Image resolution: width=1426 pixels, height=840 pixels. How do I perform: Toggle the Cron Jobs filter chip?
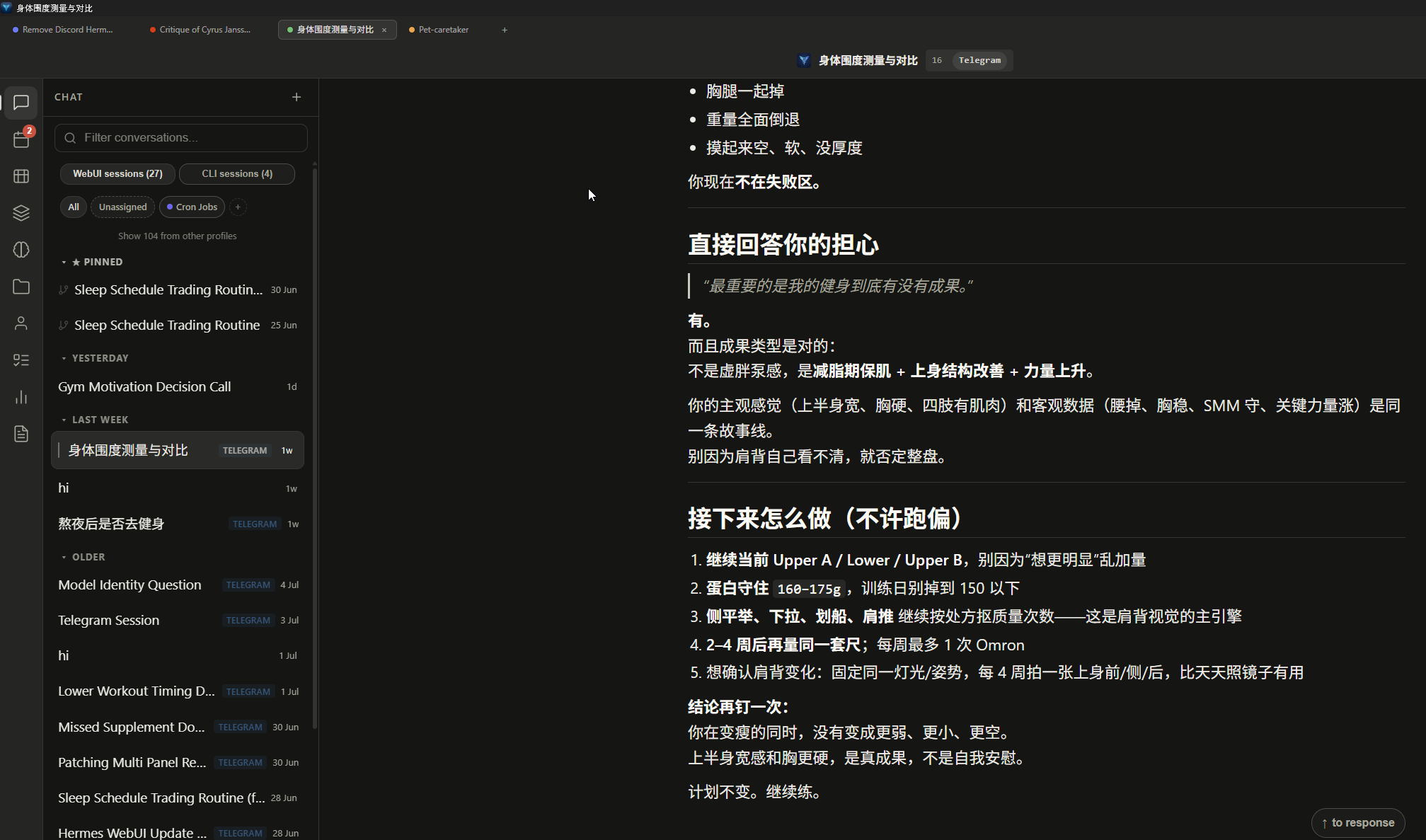coord(192,207)
